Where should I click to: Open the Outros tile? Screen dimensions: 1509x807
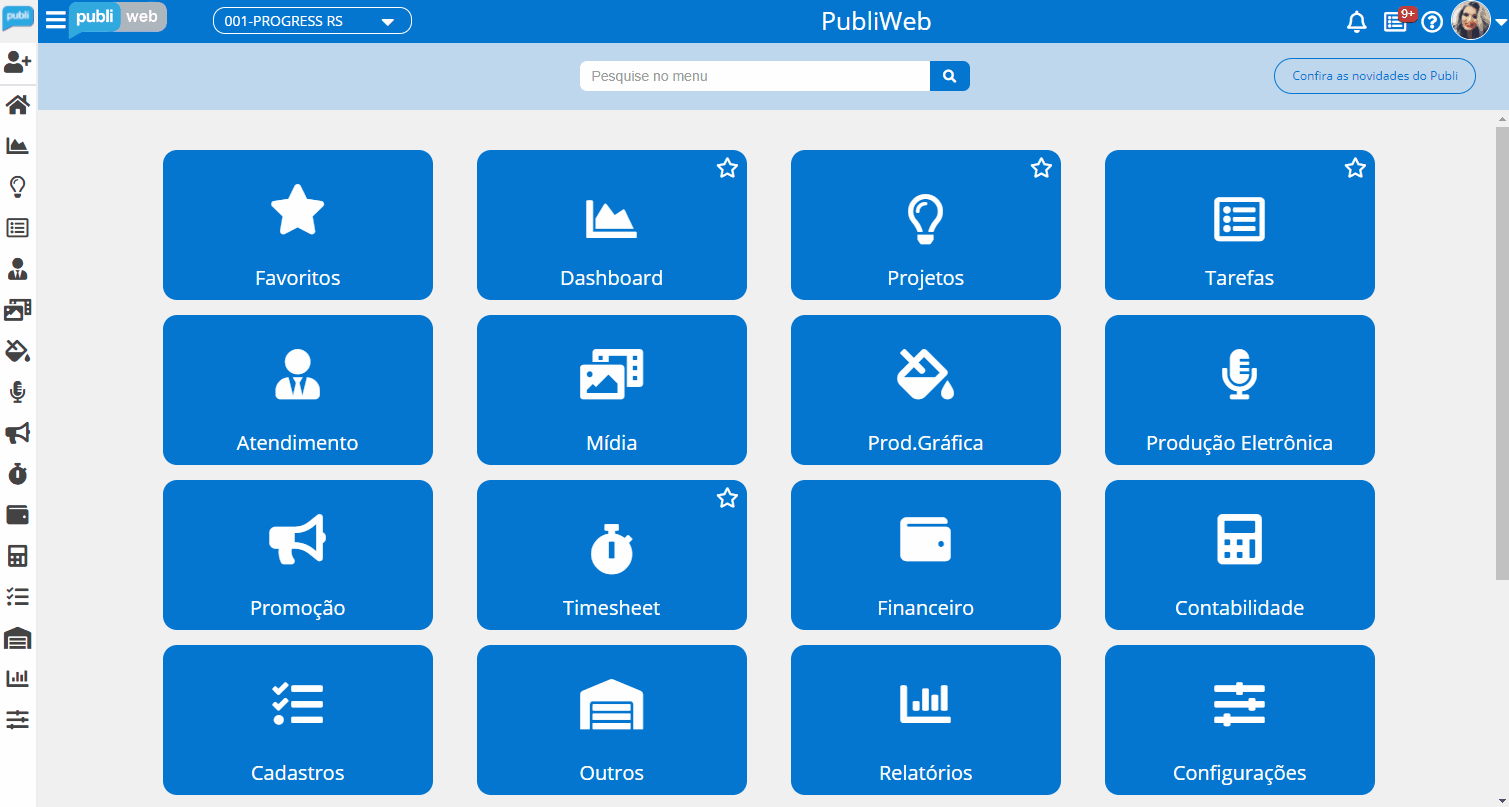(612, 720)
